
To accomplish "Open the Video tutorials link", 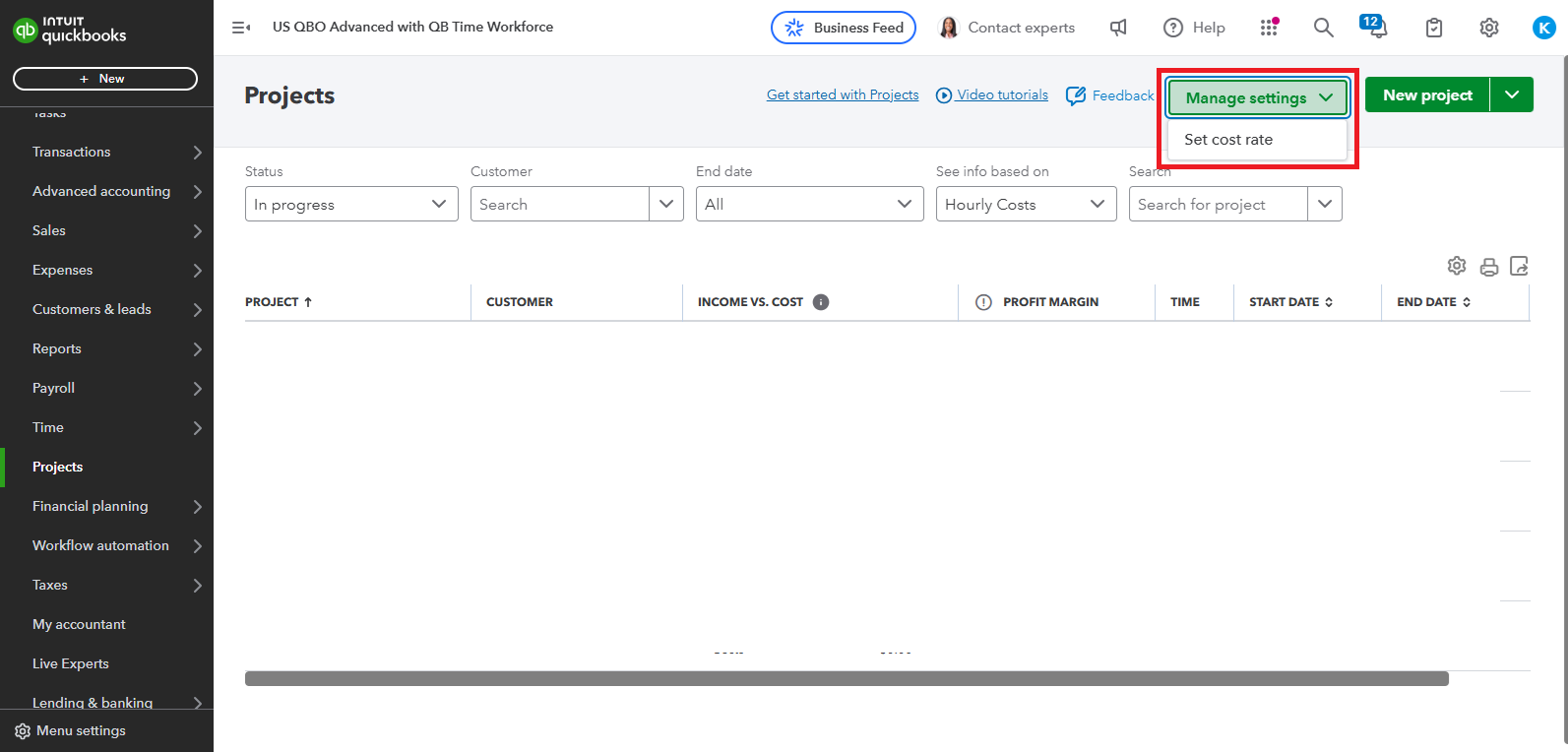I will [x=1002, y=94].
